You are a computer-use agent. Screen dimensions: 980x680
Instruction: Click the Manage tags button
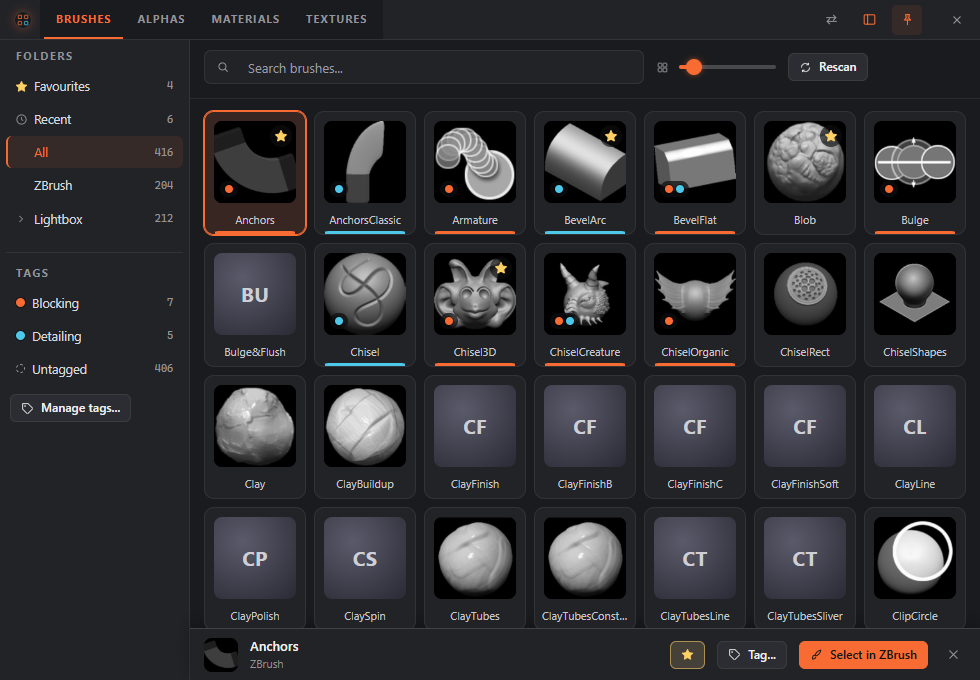point(71,408)
